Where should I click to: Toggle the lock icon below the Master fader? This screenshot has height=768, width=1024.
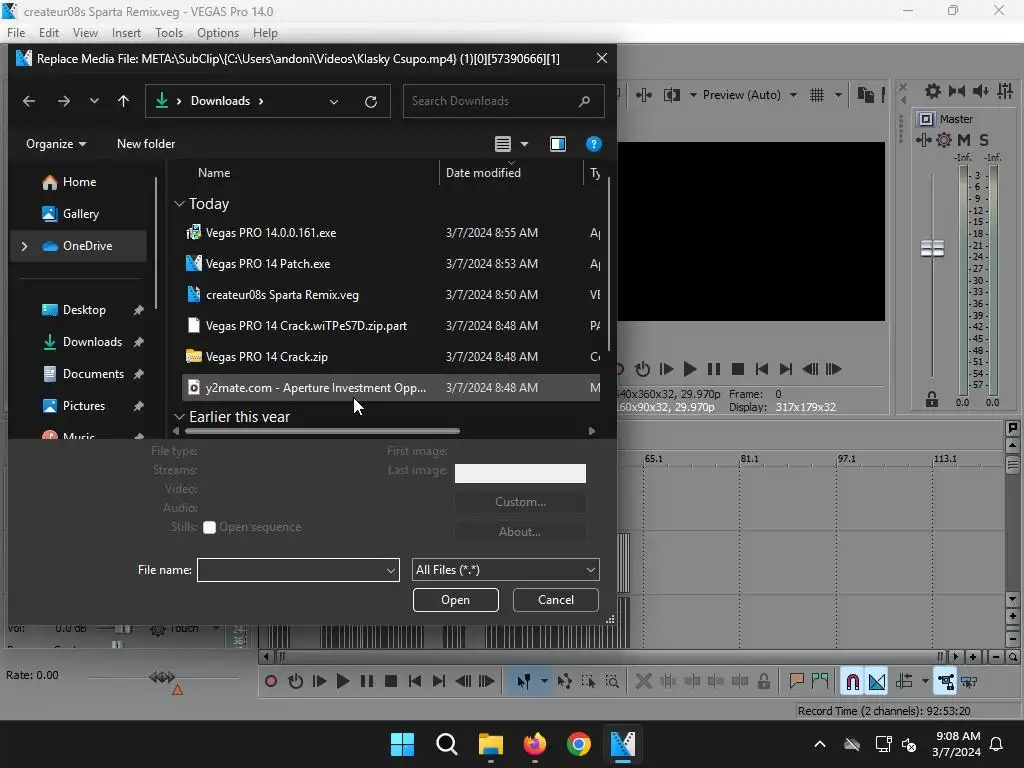[x=932, y=398]
